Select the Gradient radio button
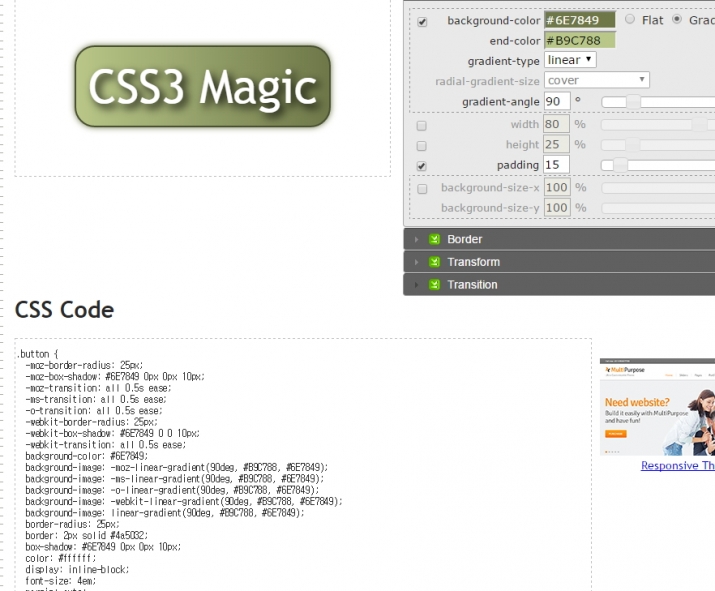Screen dimensions: 715x591 click(x=677, y=19)
